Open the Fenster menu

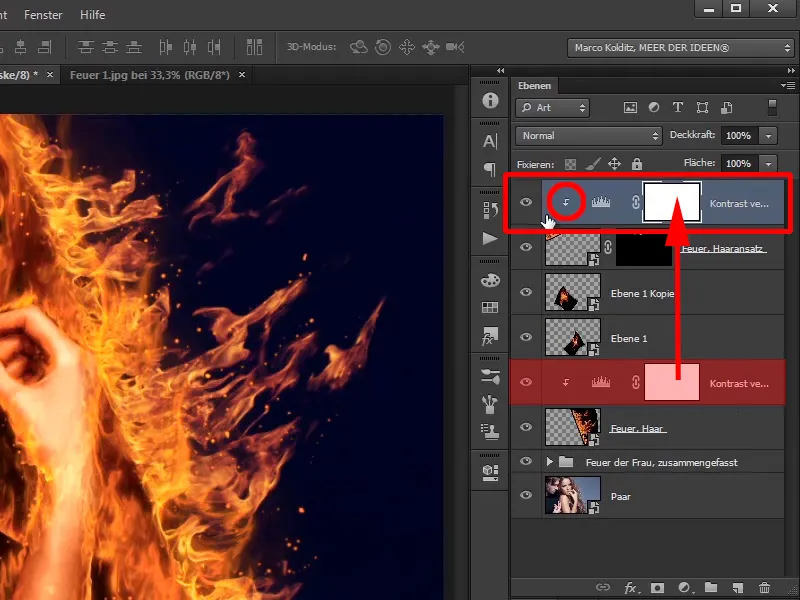43,15
